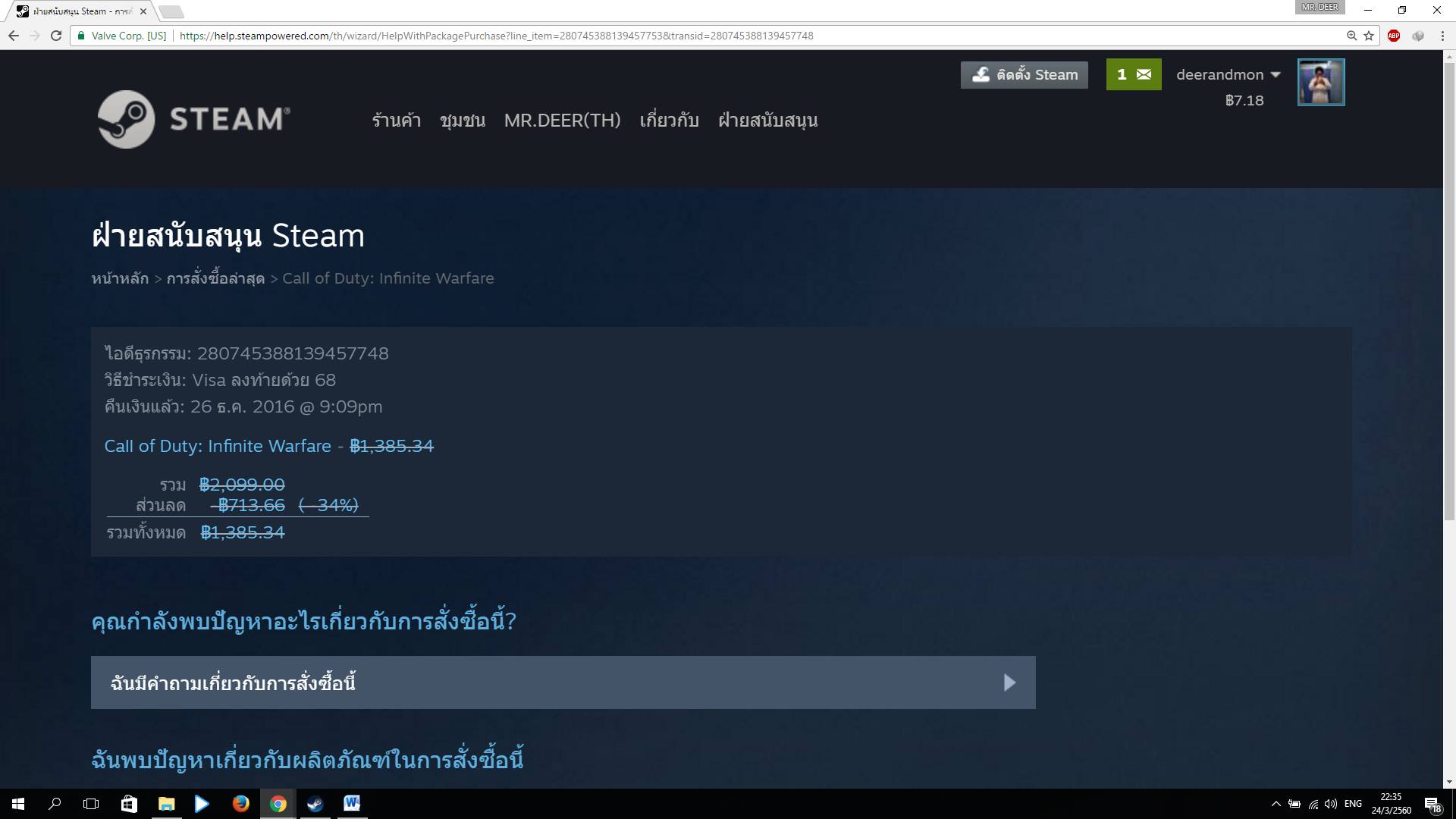This screenshot has width=1456, height=819.
Task: Open the ชุมชน community menu
Action: point(462,120)
